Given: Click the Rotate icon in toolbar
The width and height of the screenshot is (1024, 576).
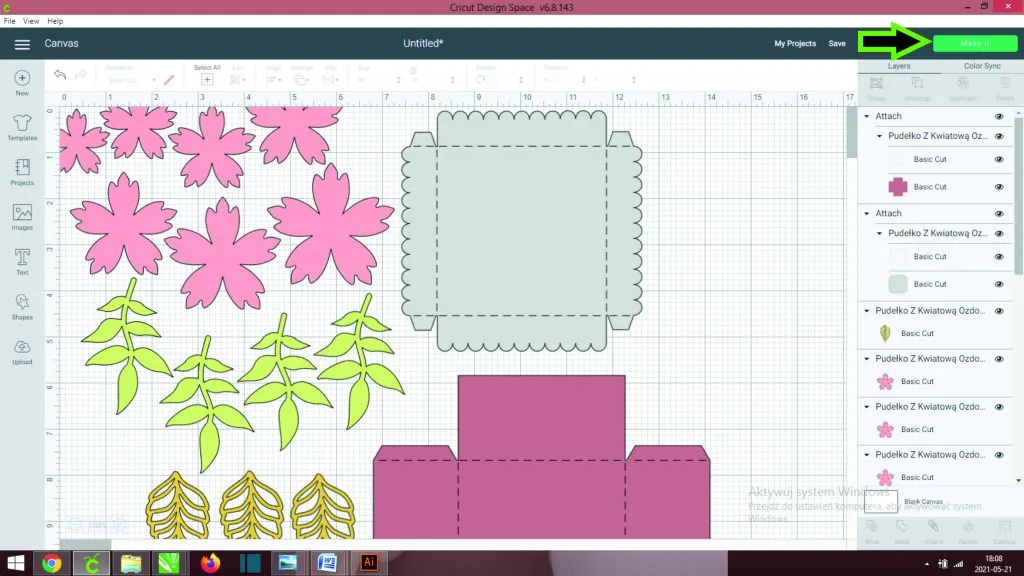Looking at the screenshot, I should 481,80.
